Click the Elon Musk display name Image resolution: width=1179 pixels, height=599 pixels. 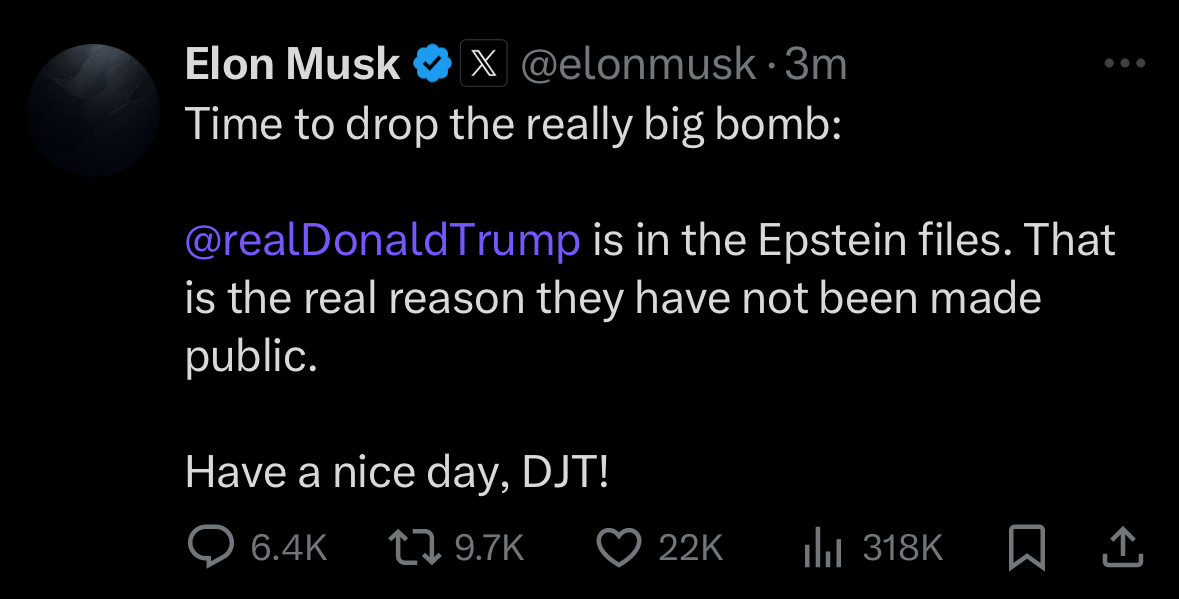292,65
